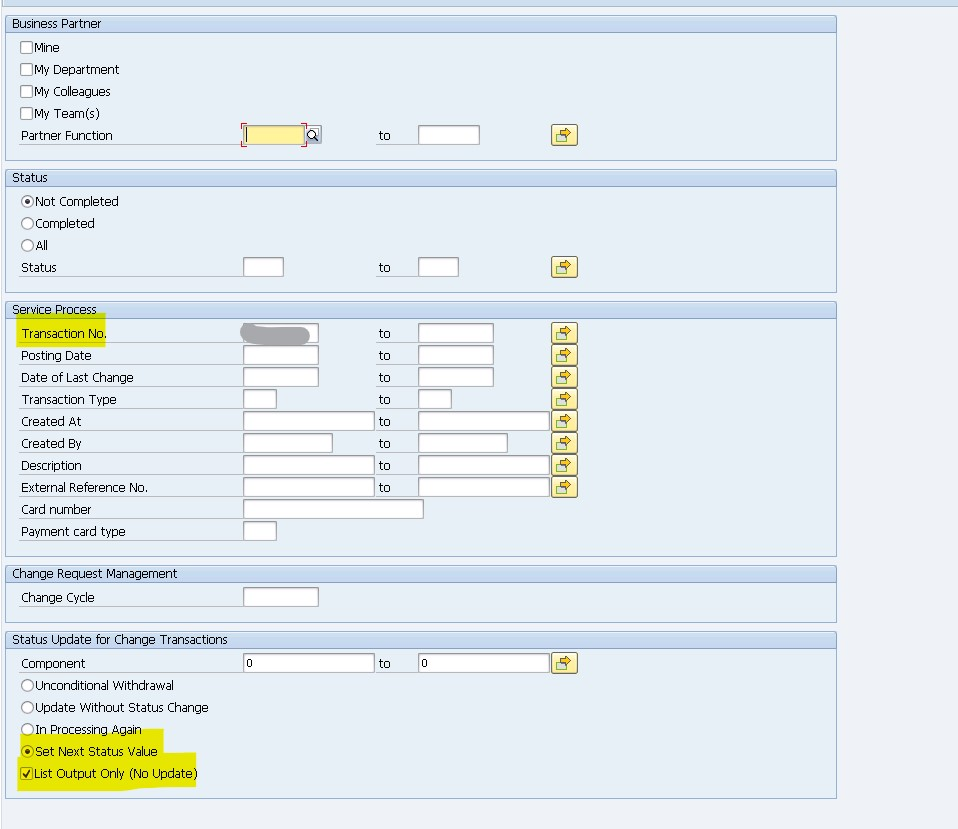Open search help for Partner Function field
Image resolution: width=958 pixels, height=829 pixels.
pos(312,133)
